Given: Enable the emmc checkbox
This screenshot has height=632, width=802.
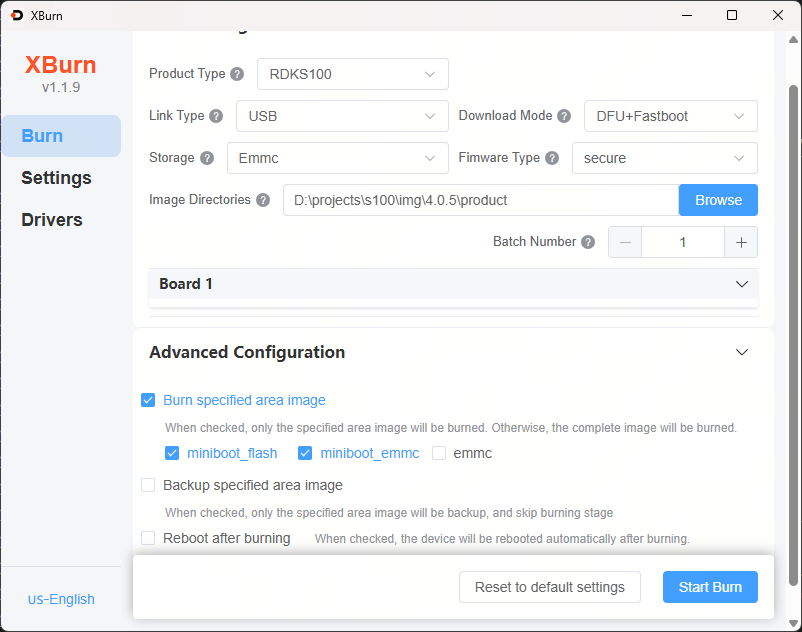Looking at the screenshot, I should [439, 453].
